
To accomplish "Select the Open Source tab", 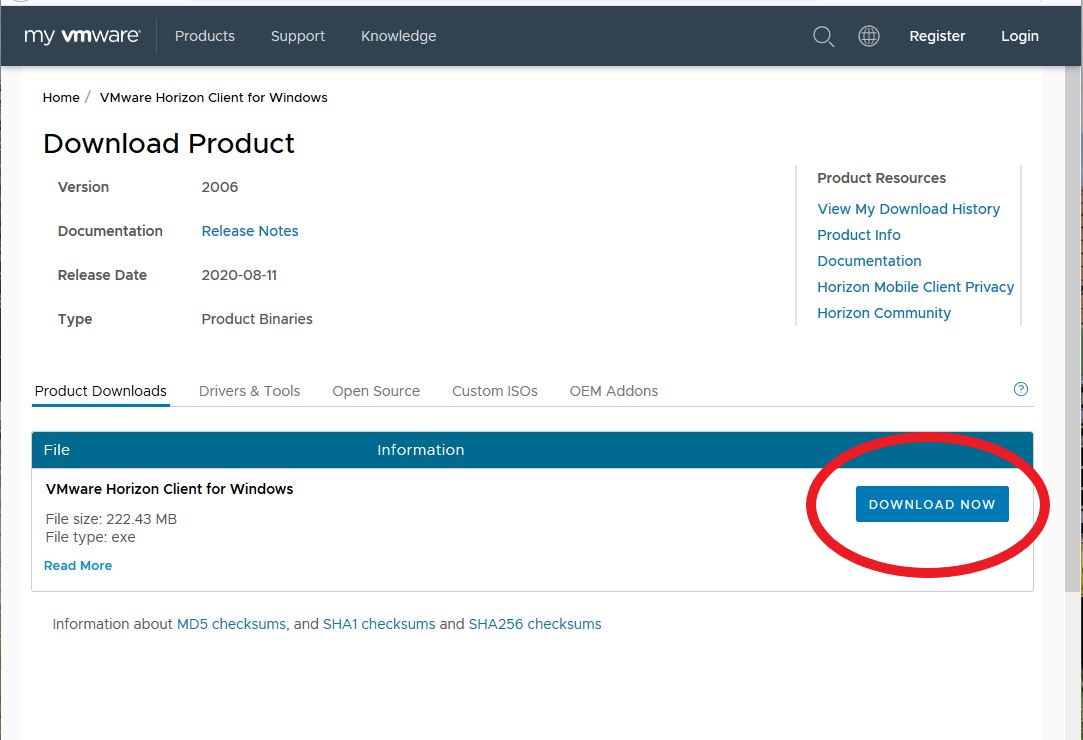I will [x=375, y=391].
